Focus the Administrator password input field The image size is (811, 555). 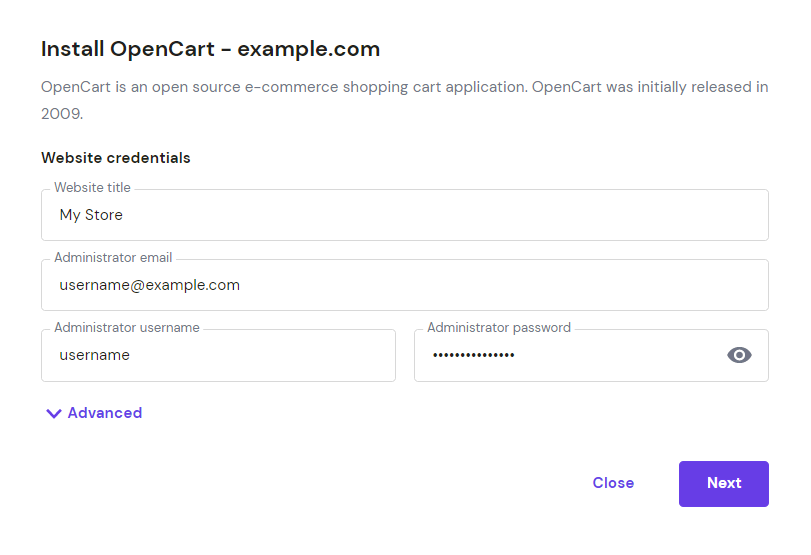(x=591, y=355)
